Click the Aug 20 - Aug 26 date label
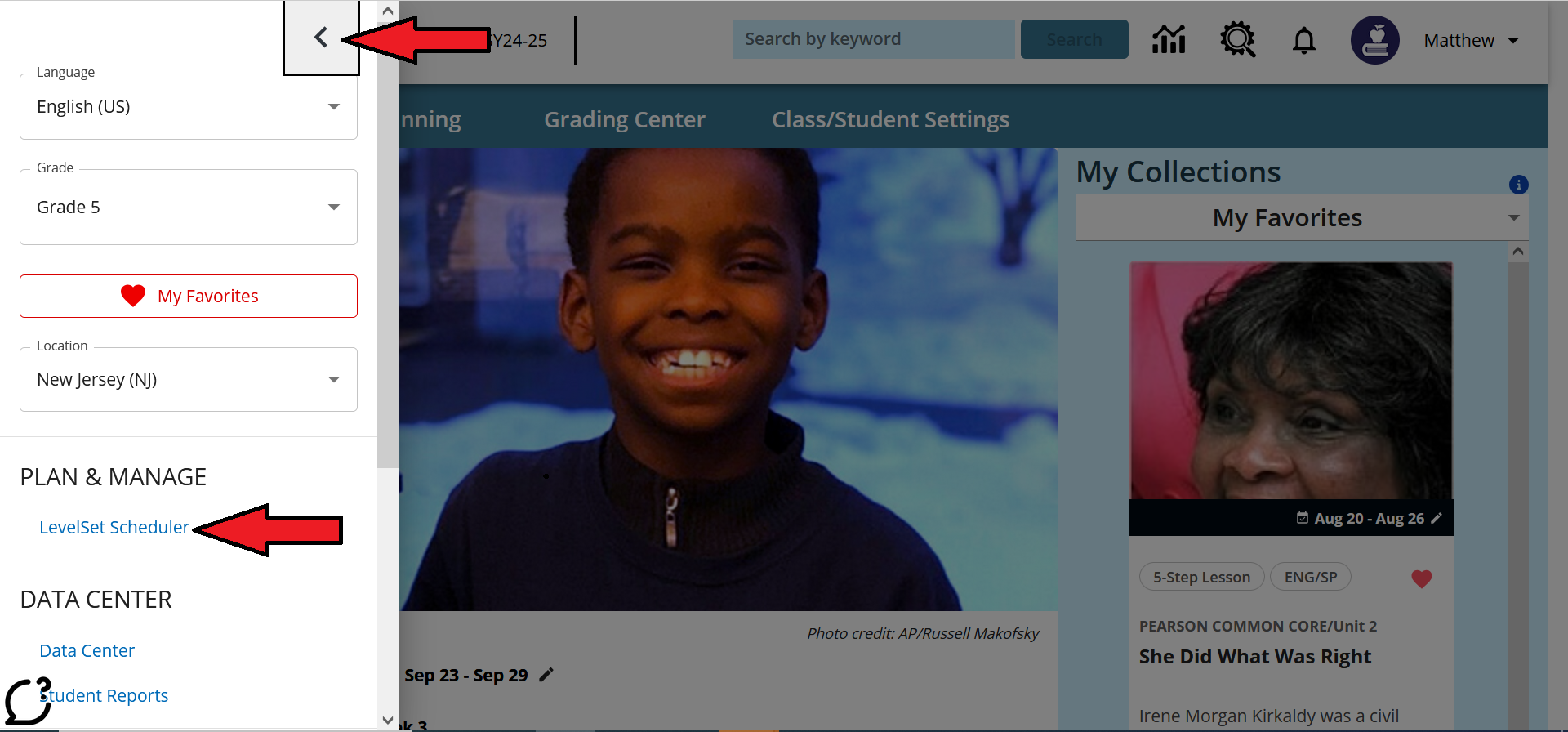The height and width of the screenshot is (732, 1568). coord(1370,518)
